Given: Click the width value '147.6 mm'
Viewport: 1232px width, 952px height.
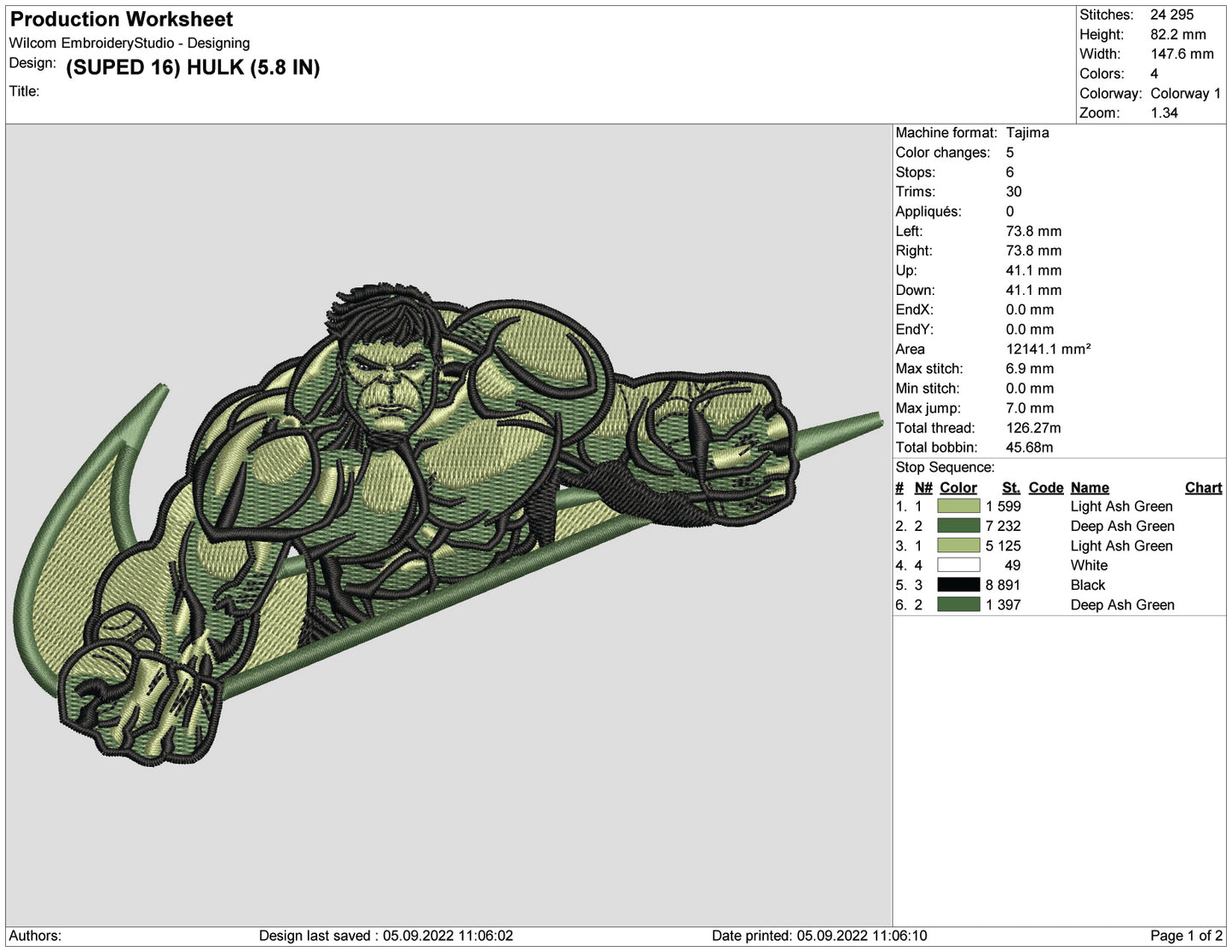Looking at the screenshot, I should pyautogui.click(x=1182, y=54).
